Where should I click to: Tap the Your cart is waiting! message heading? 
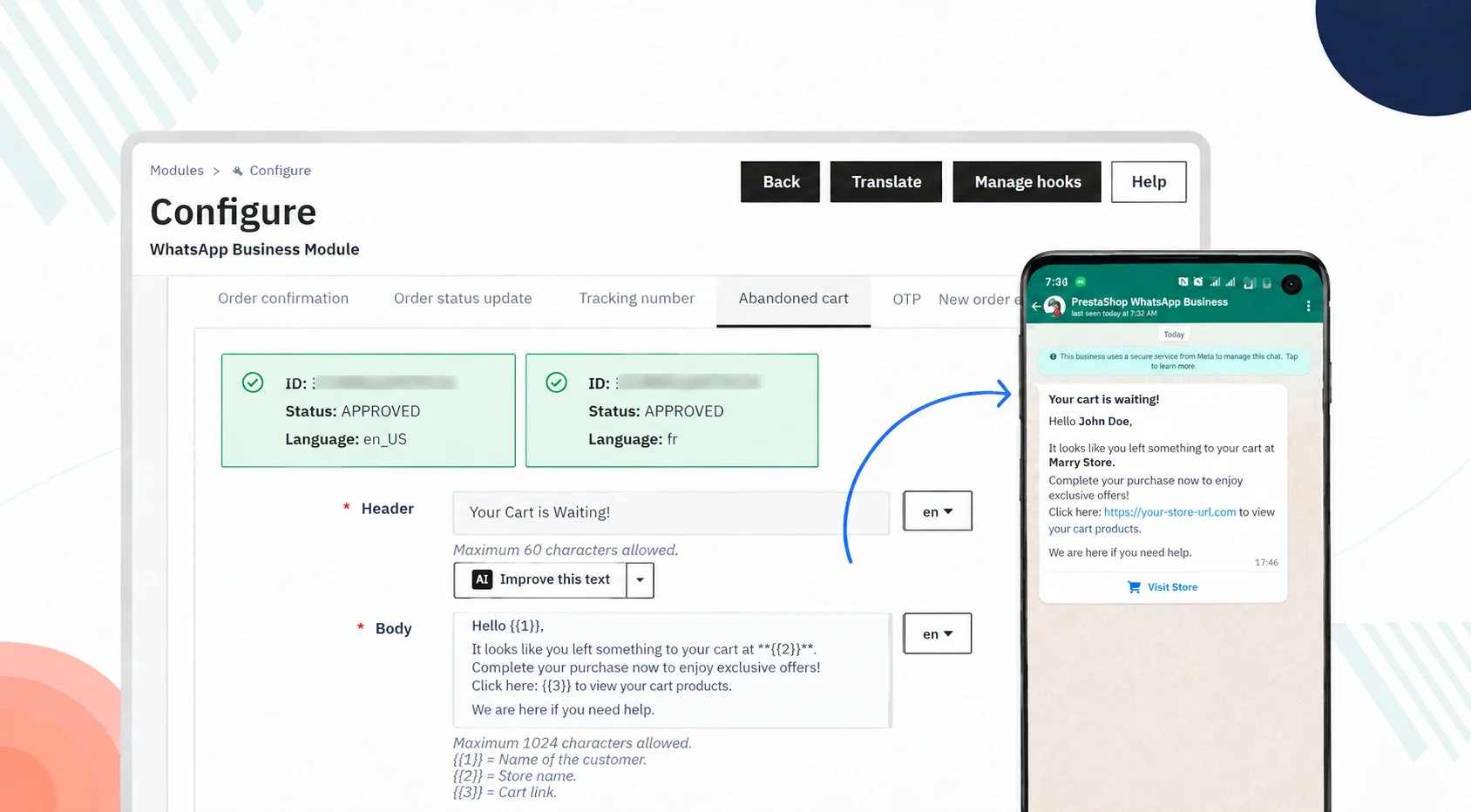(1103, 399)
